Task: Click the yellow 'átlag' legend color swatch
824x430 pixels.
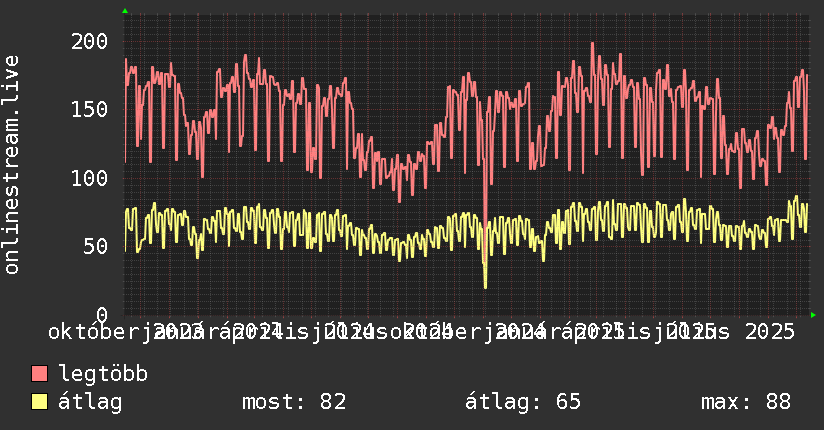Action: click(x=39, y=402)
